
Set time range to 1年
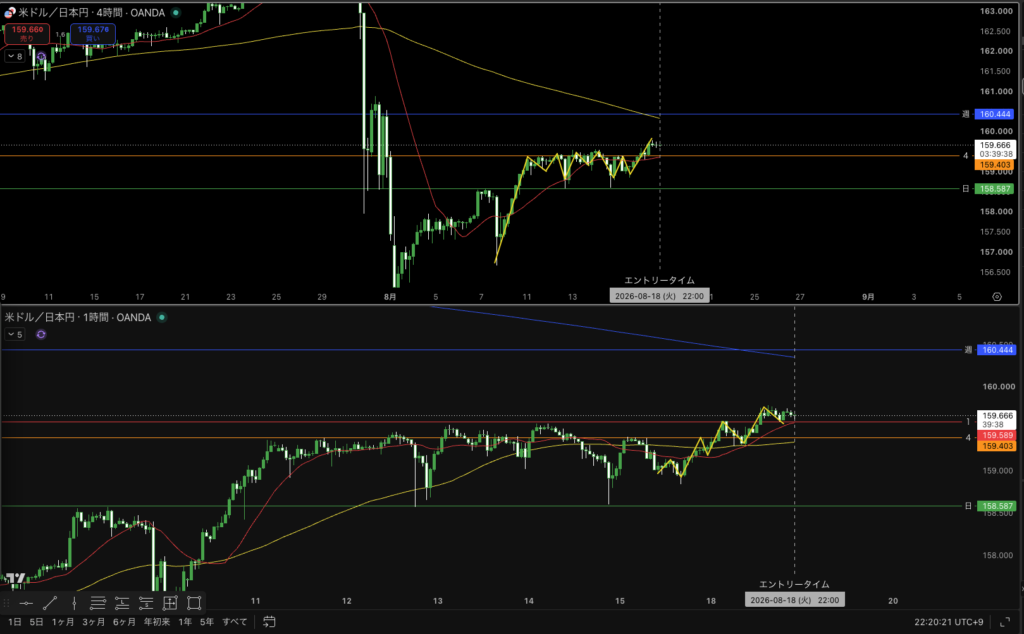click(185, 622)
